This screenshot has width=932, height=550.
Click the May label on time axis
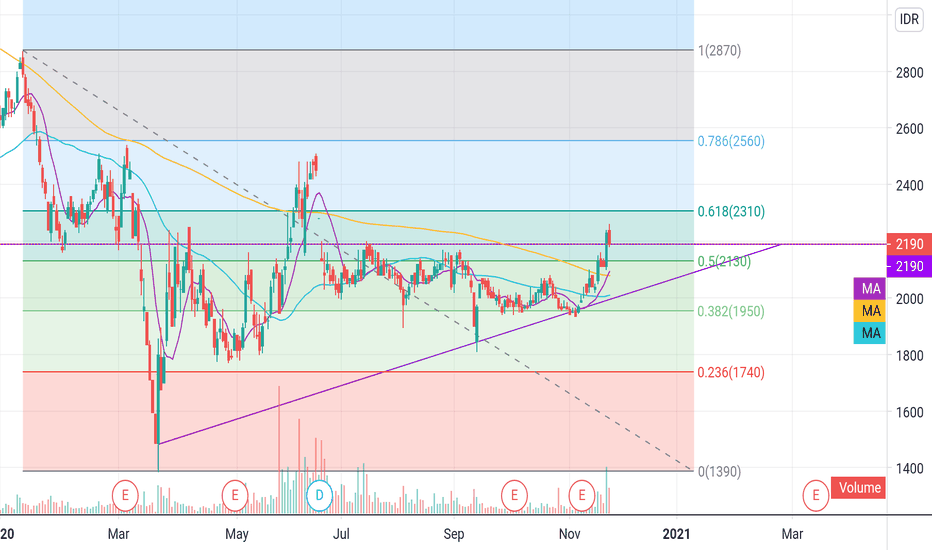[237, 533]
